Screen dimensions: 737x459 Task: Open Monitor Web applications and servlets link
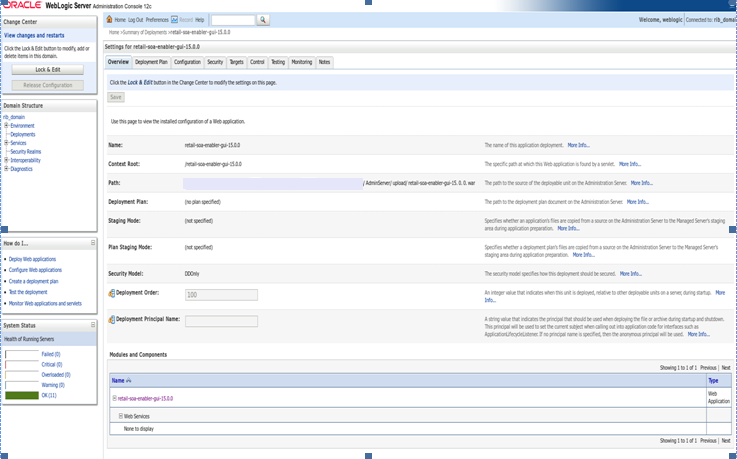click(45, 303)
